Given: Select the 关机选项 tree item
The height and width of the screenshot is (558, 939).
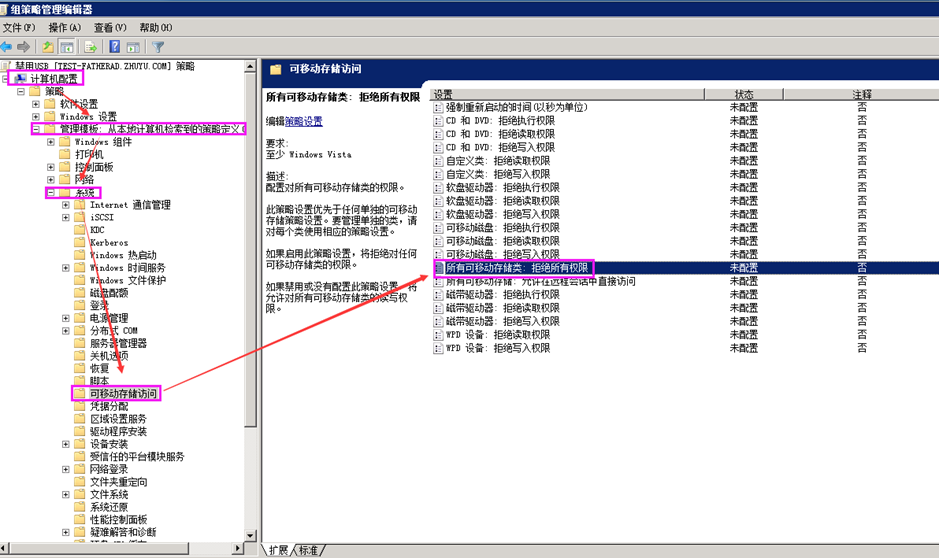Looking at the screenshot, I should (x=109, y=356).
